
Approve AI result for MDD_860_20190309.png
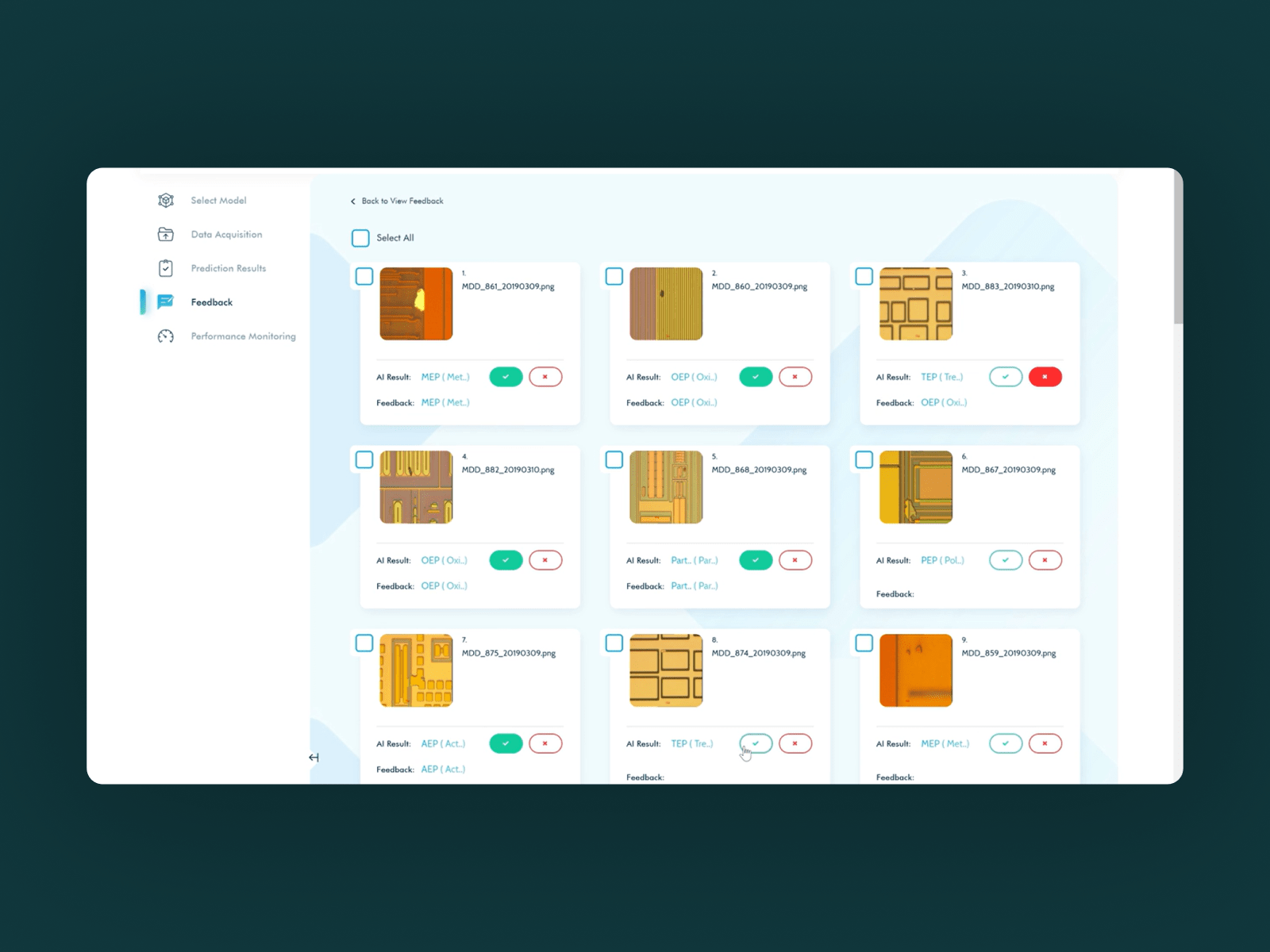click(x=756, y=377)
